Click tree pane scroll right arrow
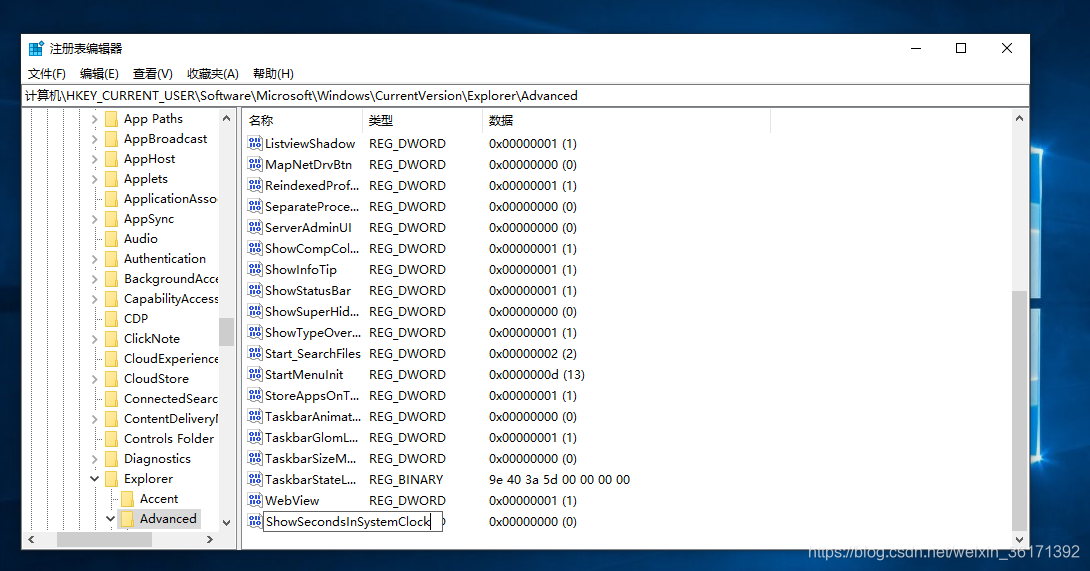 click(x=210, y=540)
